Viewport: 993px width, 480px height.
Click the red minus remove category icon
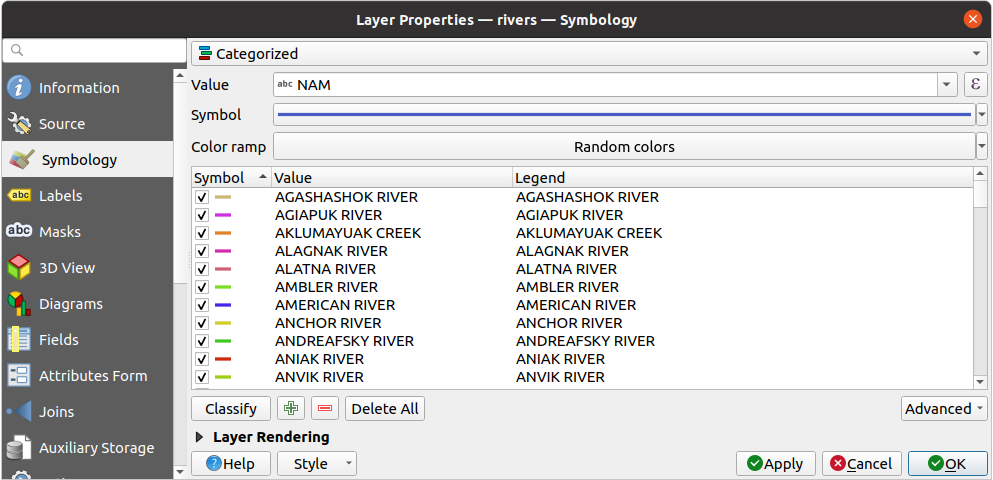325,408
